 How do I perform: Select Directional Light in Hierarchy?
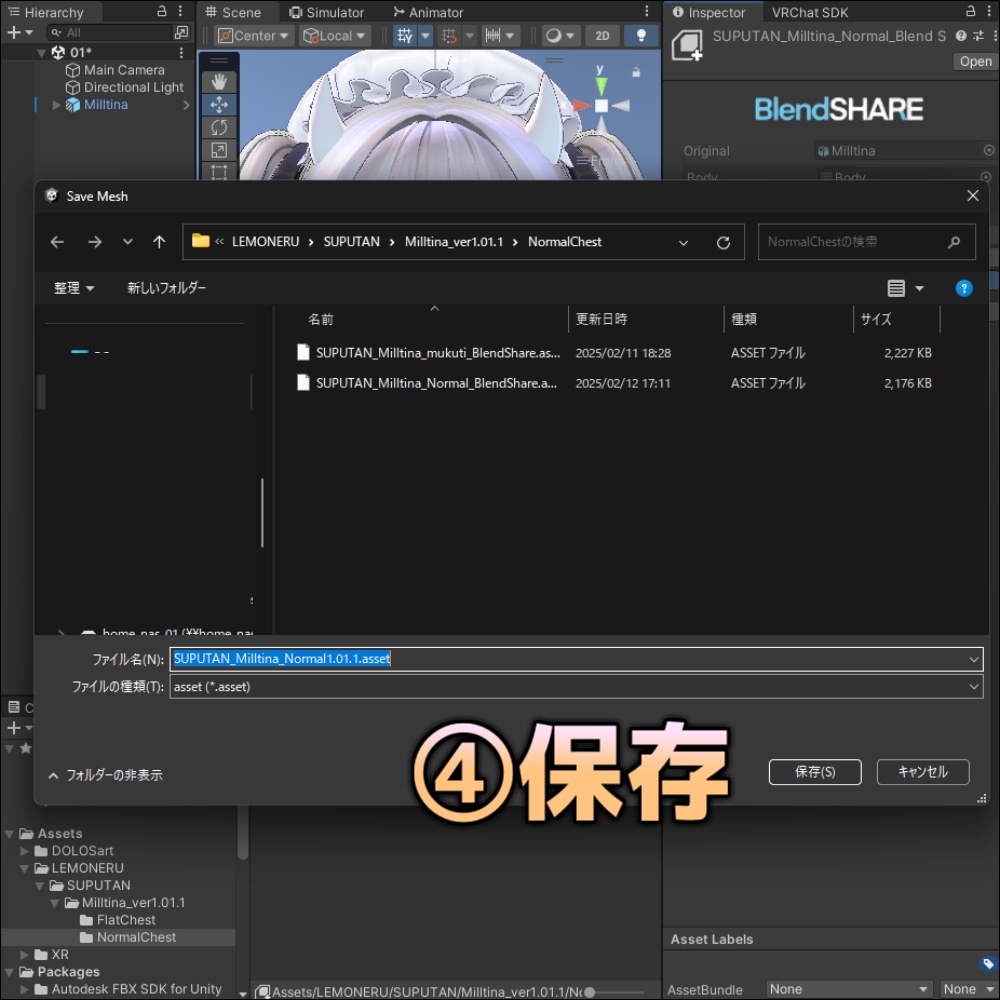(134, 87)
